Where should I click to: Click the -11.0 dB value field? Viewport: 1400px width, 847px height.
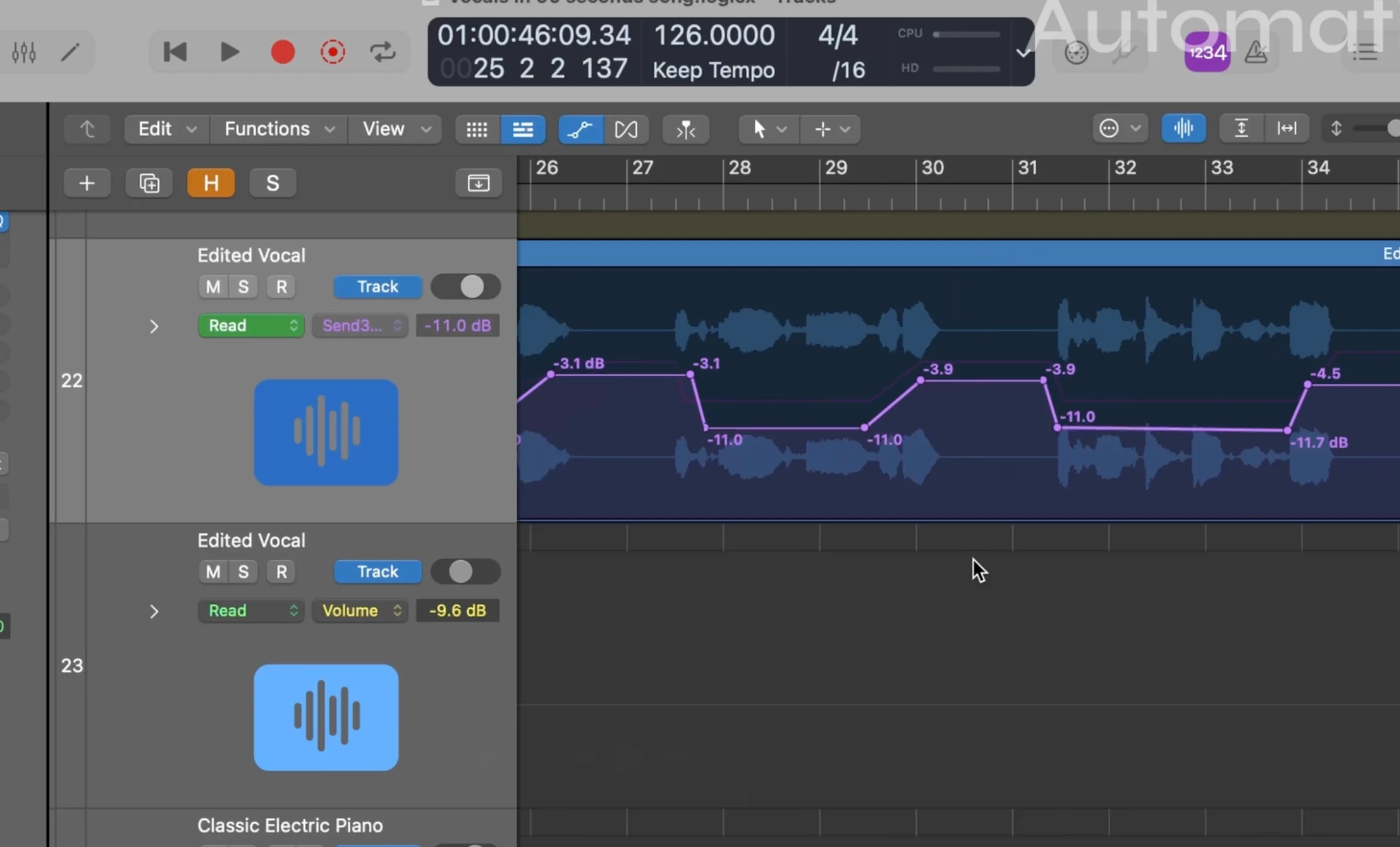click(x=457, y=326)
